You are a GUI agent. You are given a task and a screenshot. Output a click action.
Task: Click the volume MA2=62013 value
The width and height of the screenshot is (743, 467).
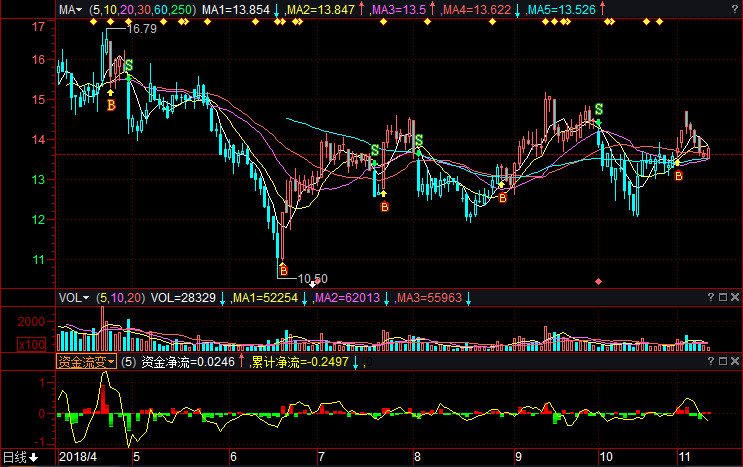[347, 298]
